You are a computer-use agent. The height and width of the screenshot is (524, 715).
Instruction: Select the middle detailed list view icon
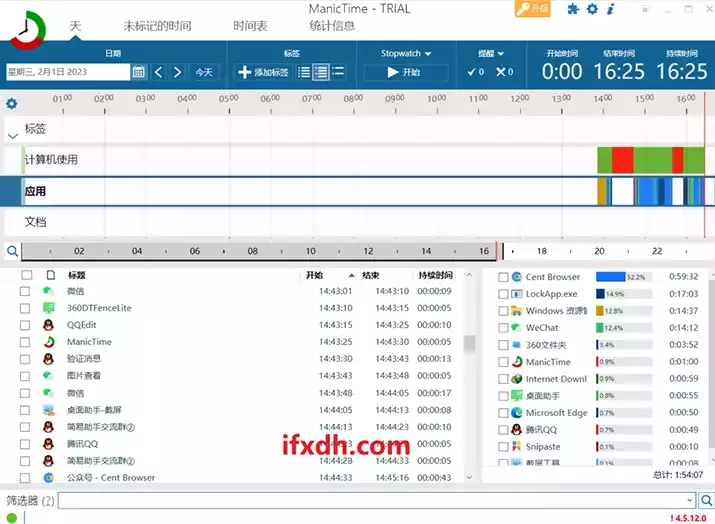(321, 72)
